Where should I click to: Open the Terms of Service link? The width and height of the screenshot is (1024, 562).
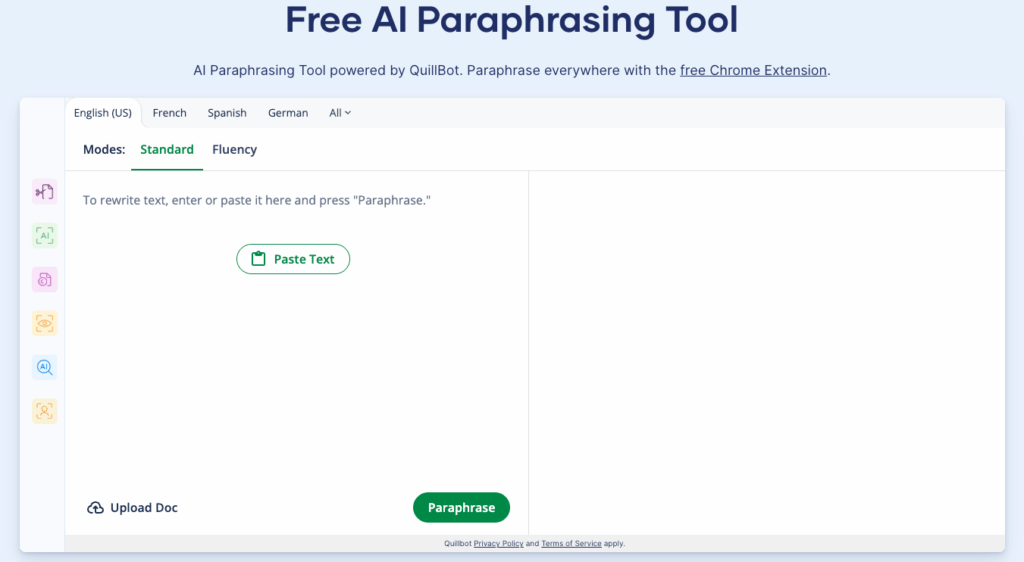tap(571, 543)
